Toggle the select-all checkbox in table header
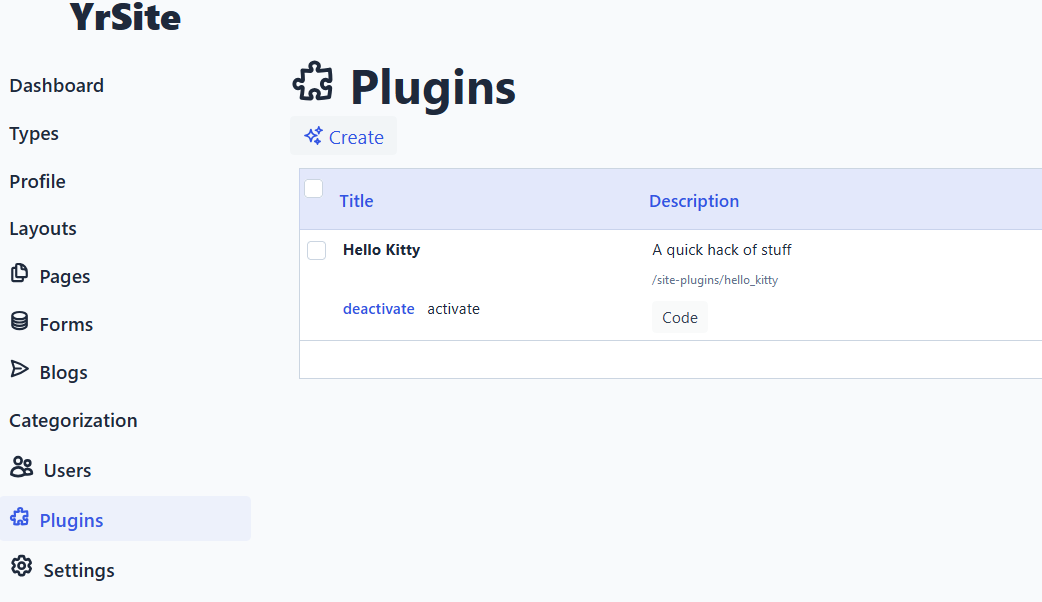This screenshot has width=1042, height=602. point(314,188)
